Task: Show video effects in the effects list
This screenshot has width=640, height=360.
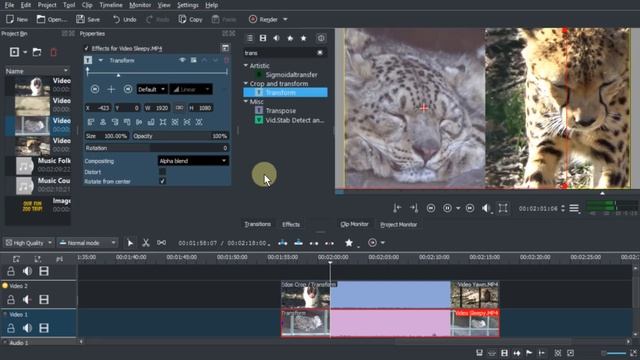Action: pyautogui.click(x=263, y=38)
